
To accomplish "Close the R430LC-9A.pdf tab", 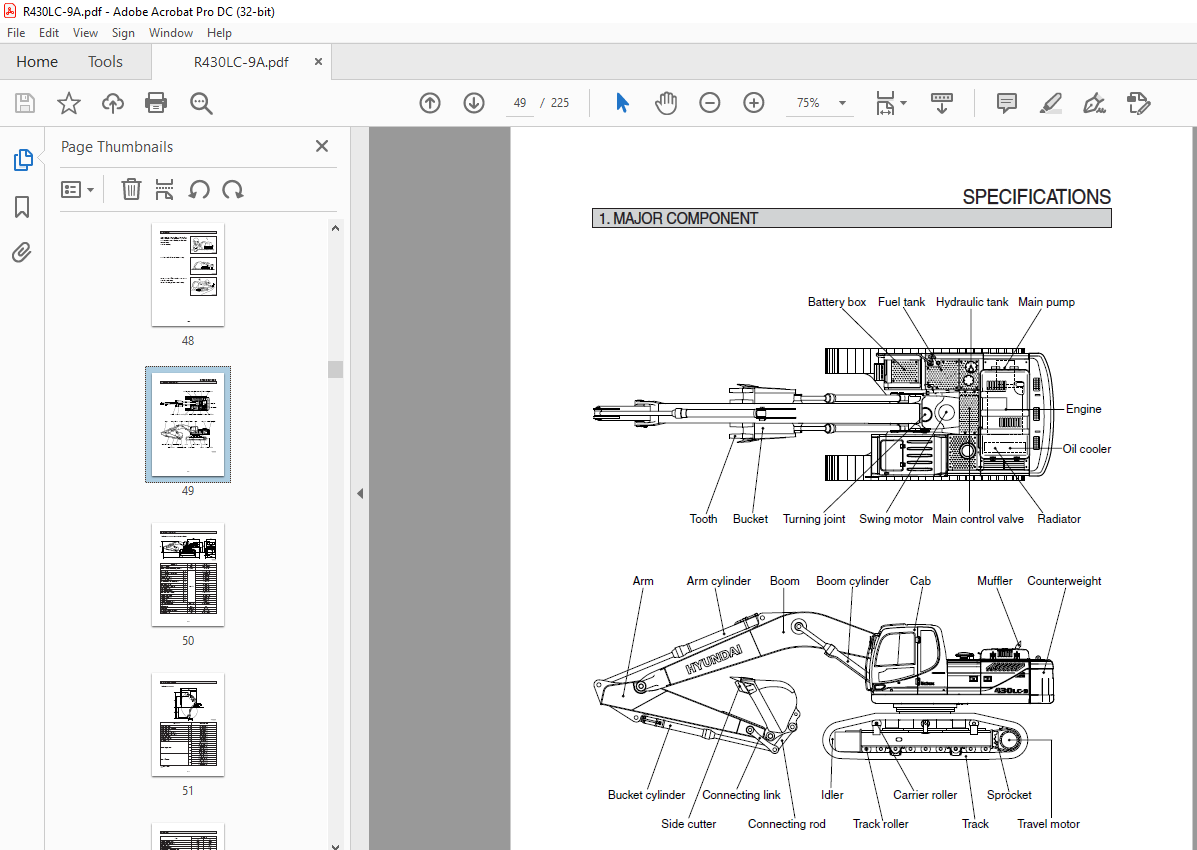I will point(318,62).
